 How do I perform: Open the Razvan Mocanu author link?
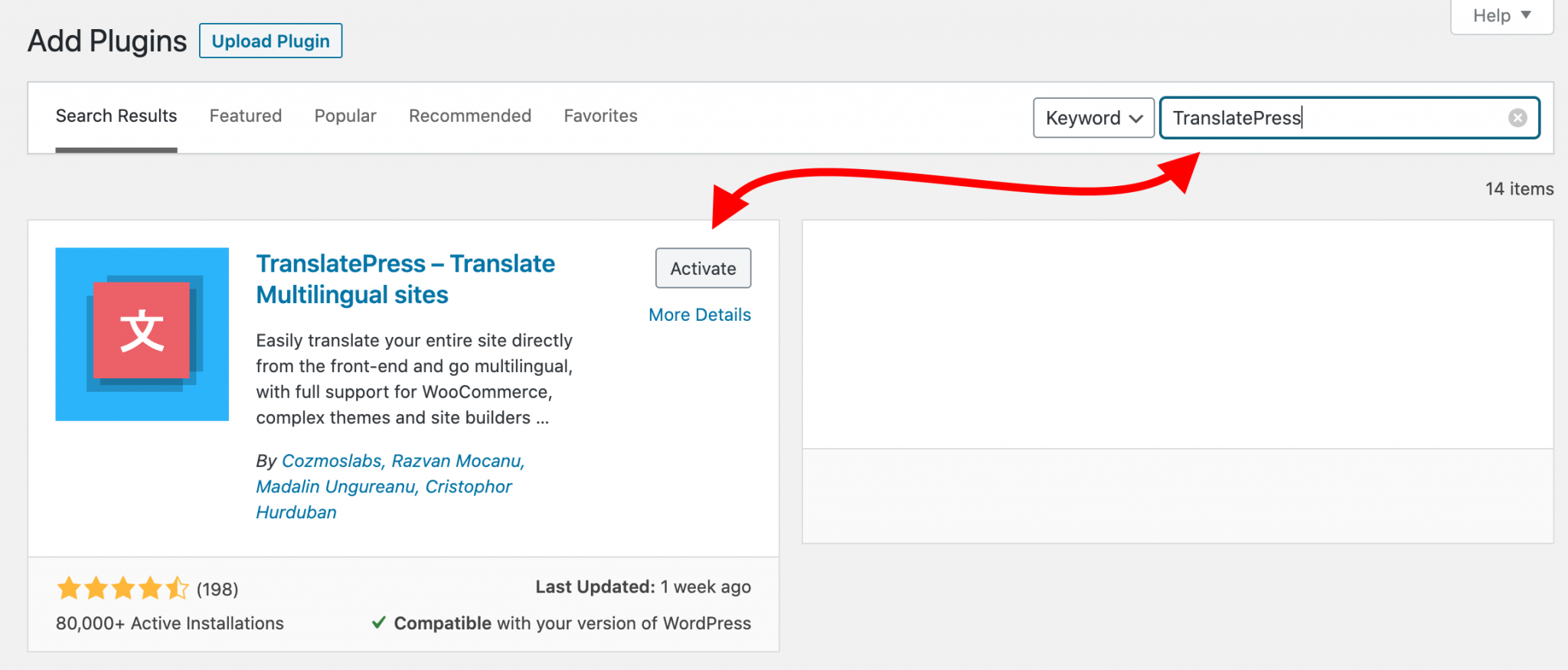(x=456, y=461)
